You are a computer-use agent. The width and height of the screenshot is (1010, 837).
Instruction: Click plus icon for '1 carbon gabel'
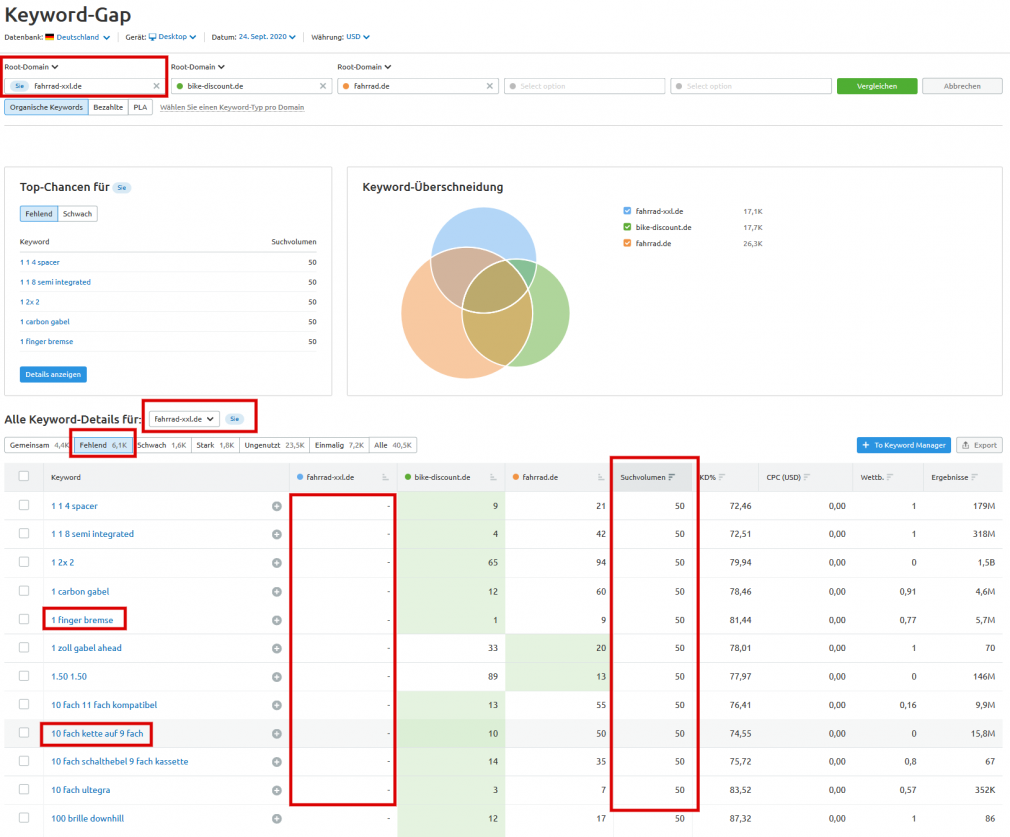pyautogui.click(x=276, y=592)
